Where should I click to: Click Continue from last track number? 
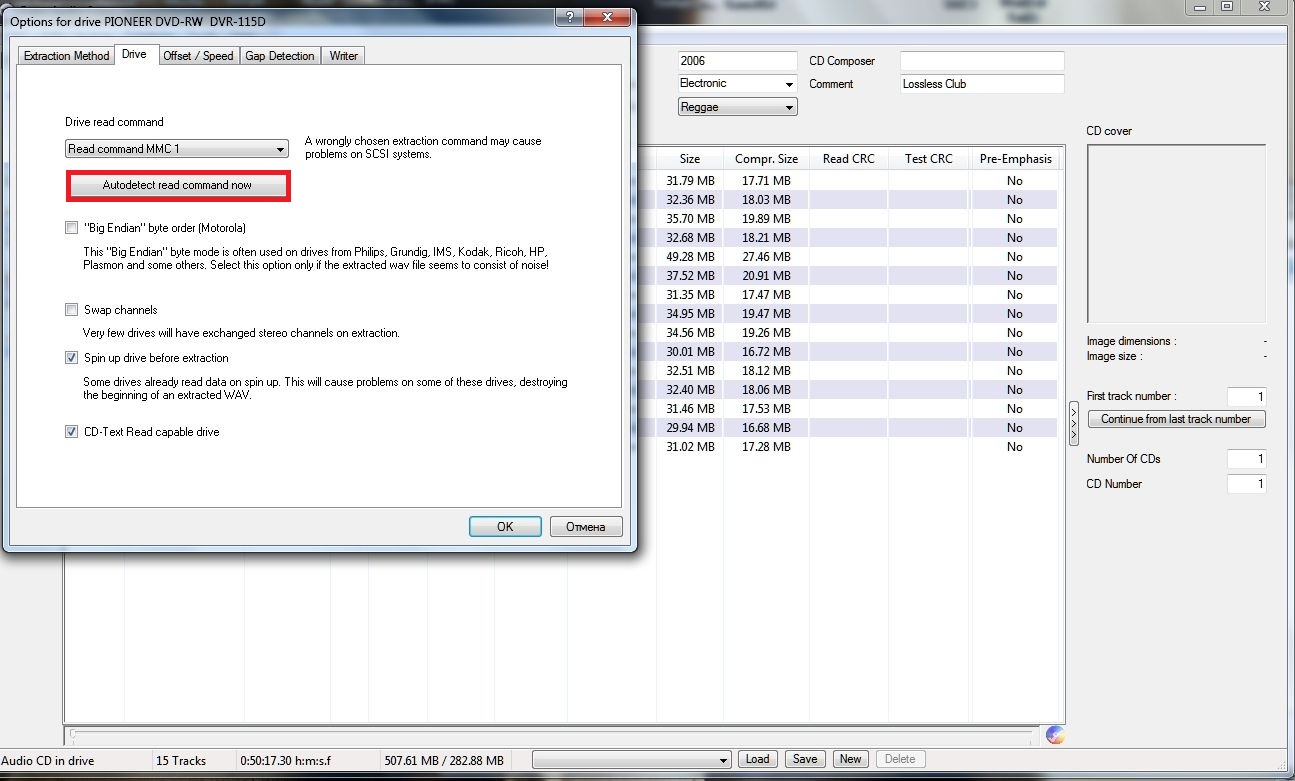1176,419
